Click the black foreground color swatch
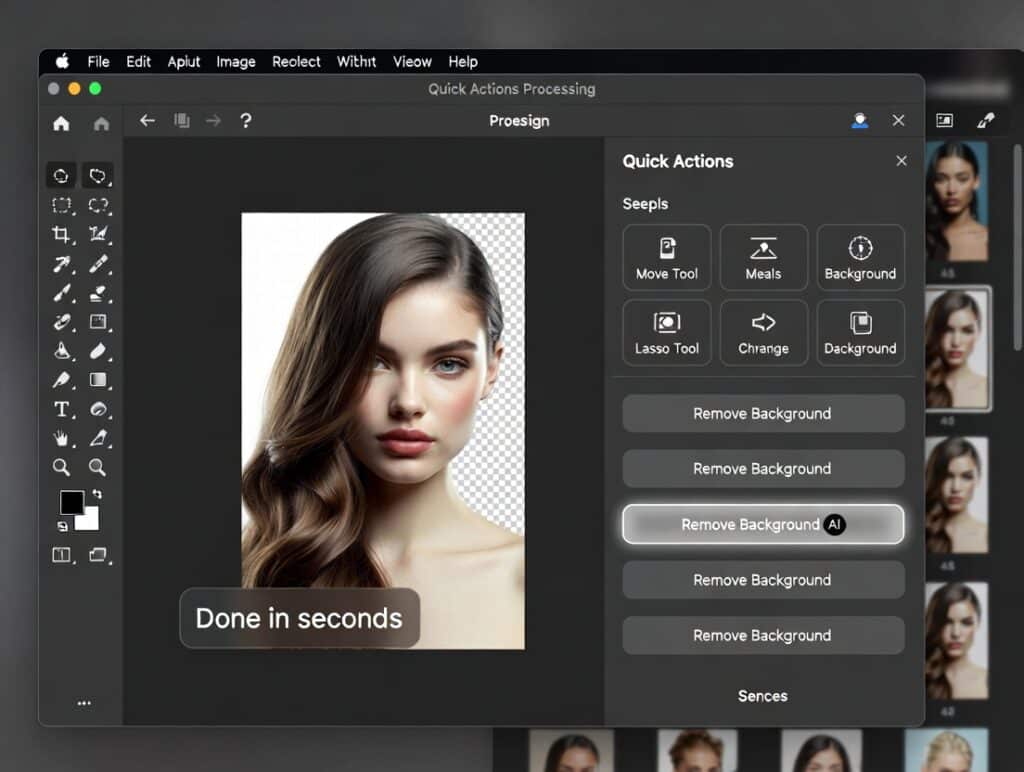This screenshot has width=1024, height=772. click(74, 503)
